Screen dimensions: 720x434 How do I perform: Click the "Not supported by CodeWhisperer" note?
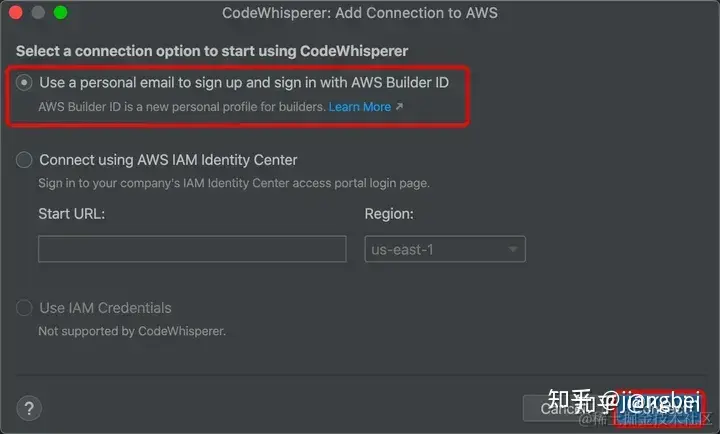[x=132, y=330]
